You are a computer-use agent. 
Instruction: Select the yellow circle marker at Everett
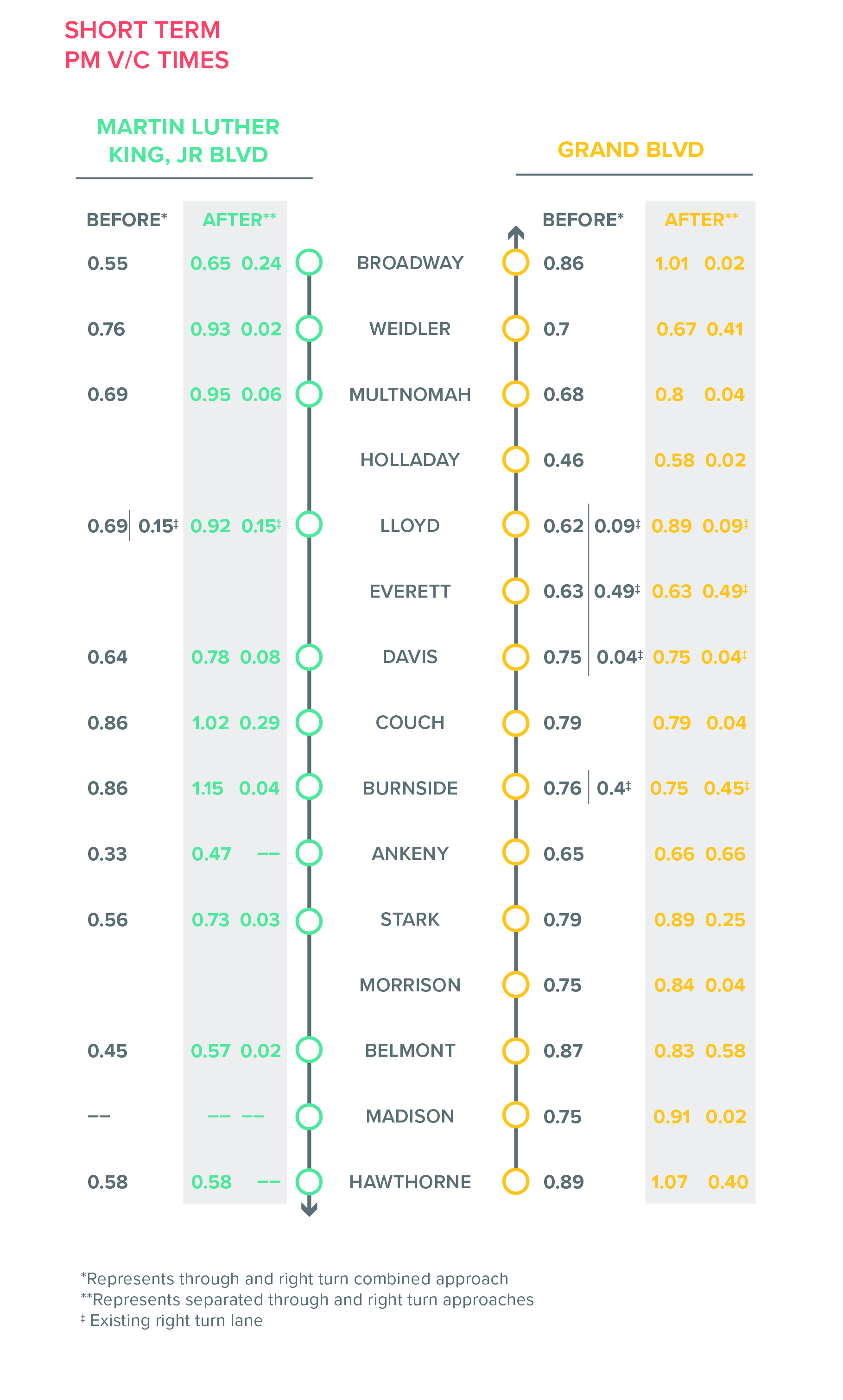tap(516, 590)
